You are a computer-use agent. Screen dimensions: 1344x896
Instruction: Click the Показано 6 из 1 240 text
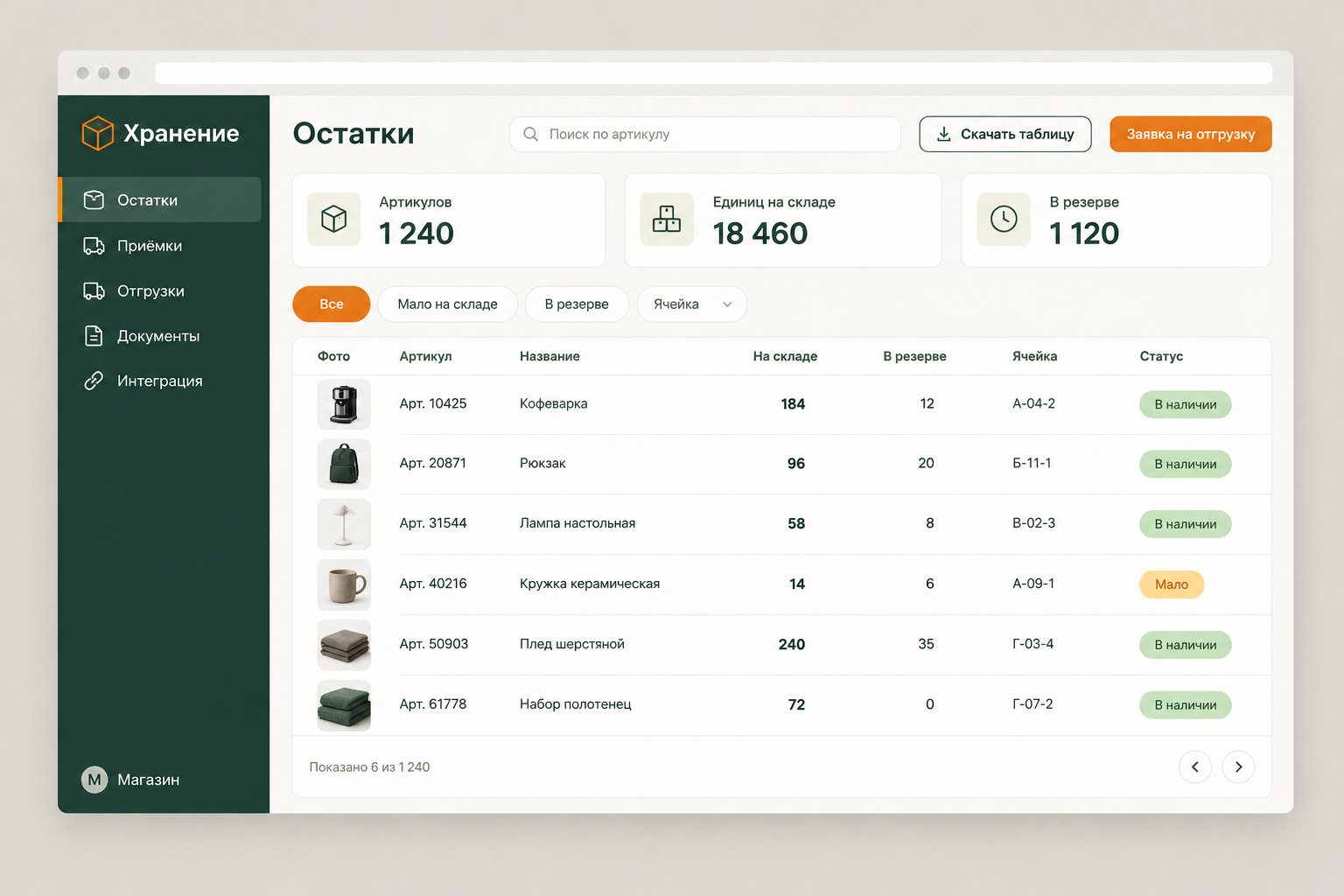pyautogui.click(x=369, y=767)
